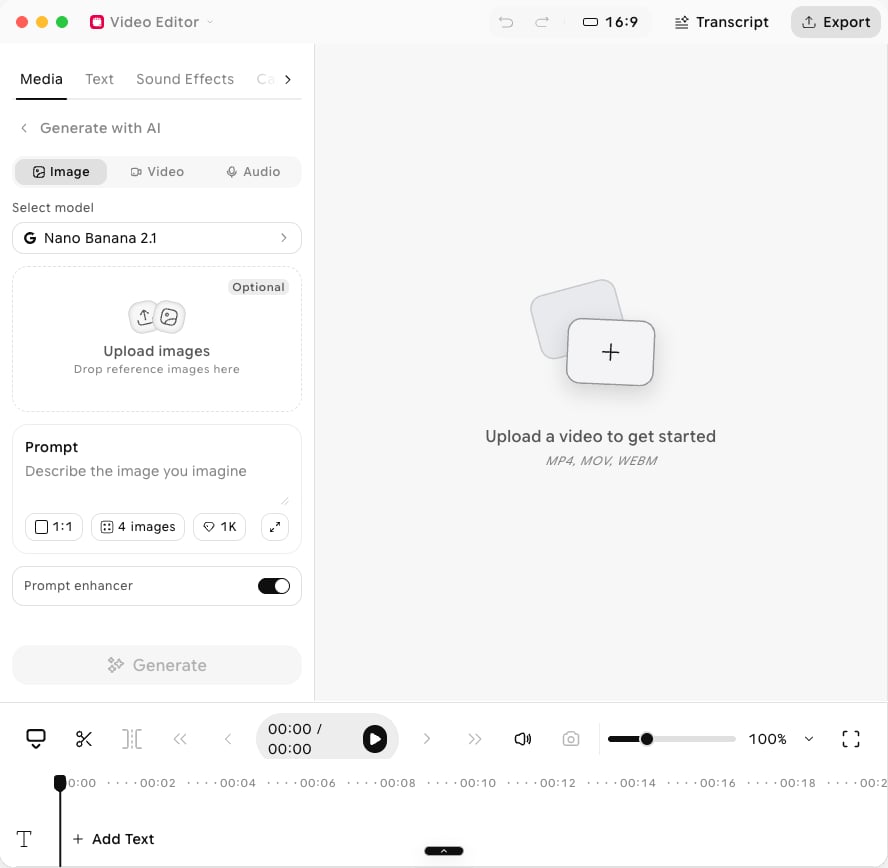Click the Export button
Viewport: 888px width, 868px height.
tap(836, 22)
